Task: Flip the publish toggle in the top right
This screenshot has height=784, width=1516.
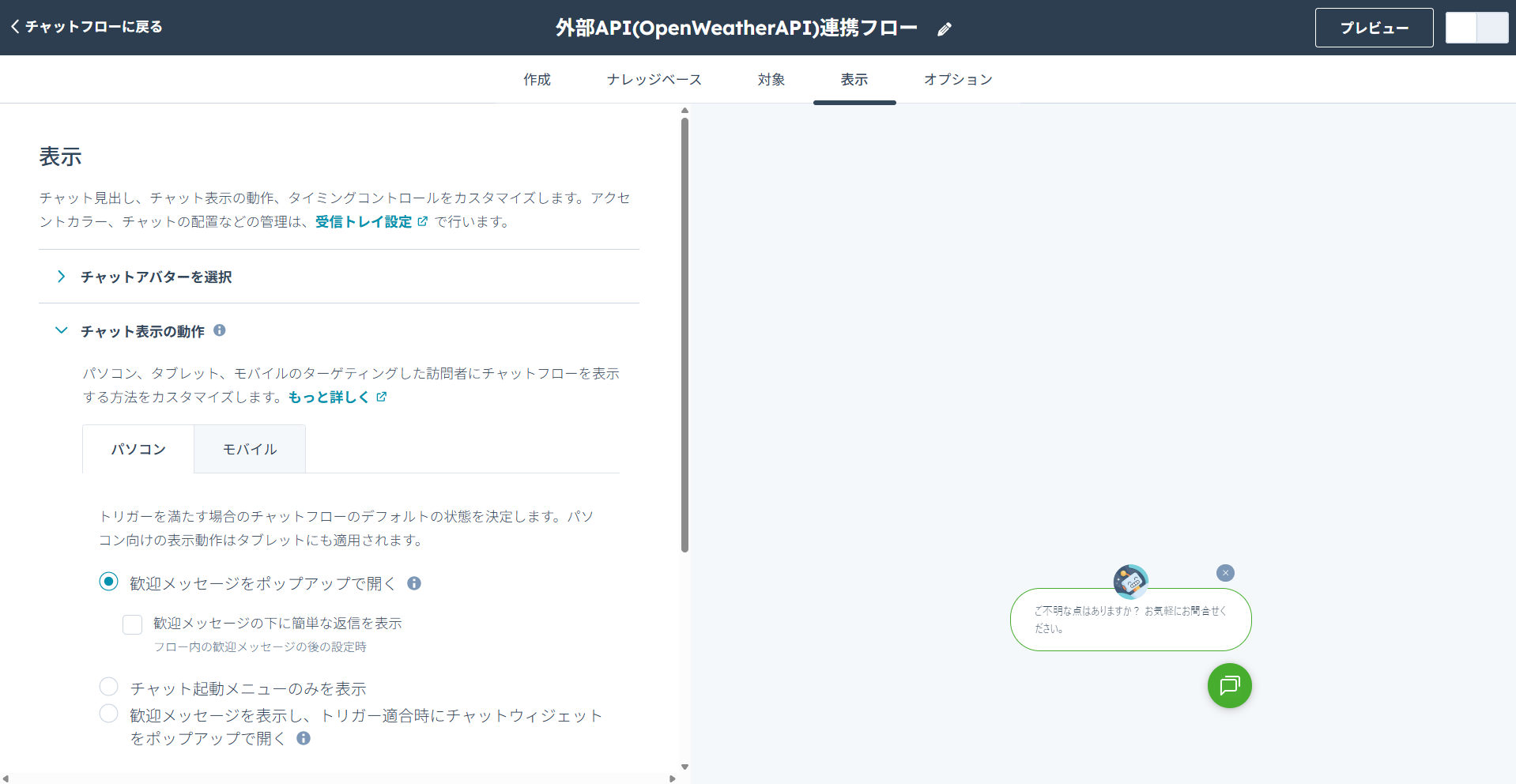Action: [1476, 27]
